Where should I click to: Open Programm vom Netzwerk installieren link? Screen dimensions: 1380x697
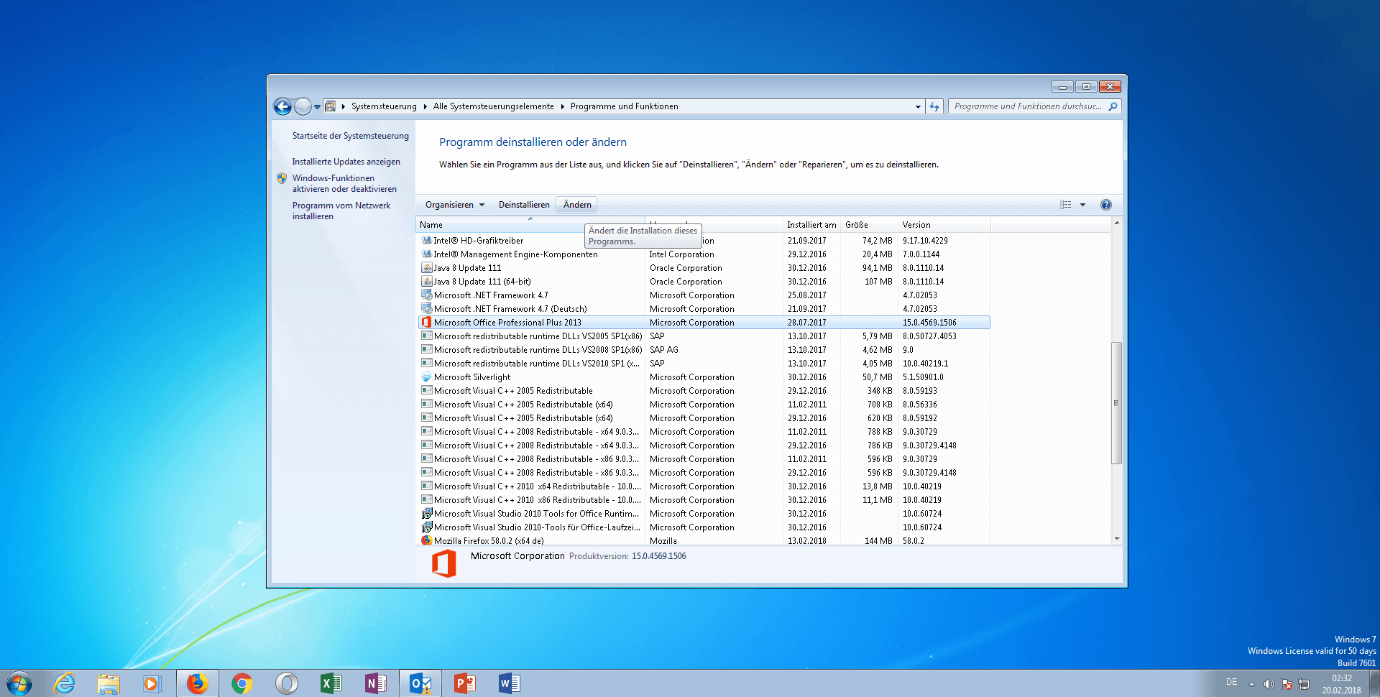pyautogui.click(x=341, y=210)
